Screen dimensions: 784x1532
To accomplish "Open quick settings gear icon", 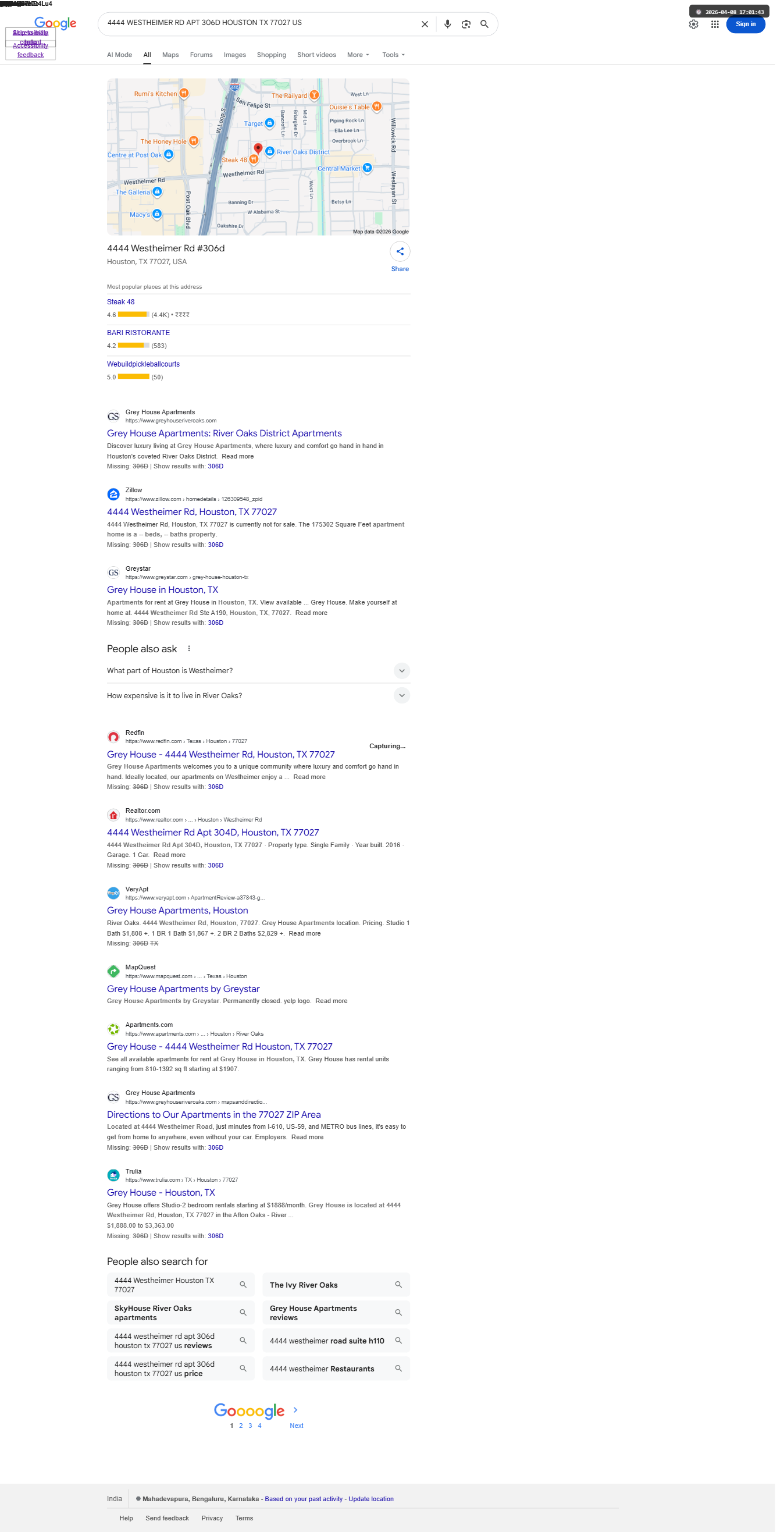I will pos(693,24).
